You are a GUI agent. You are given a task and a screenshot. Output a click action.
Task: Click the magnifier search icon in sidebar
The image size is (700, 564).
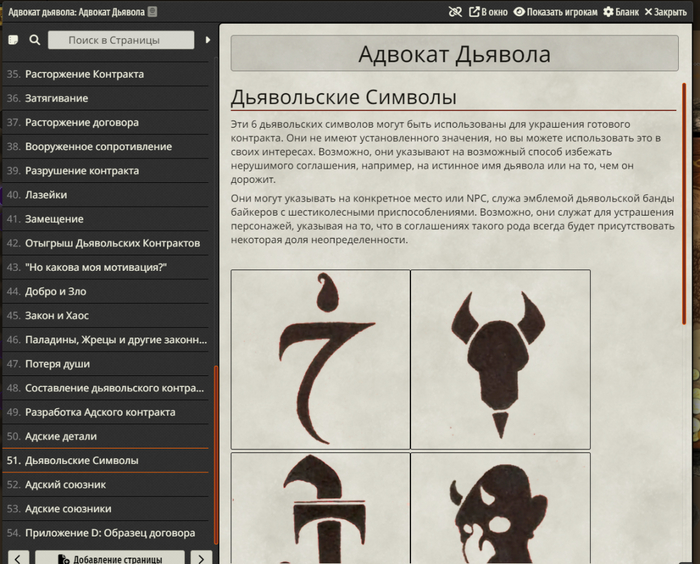click(35, 41)
